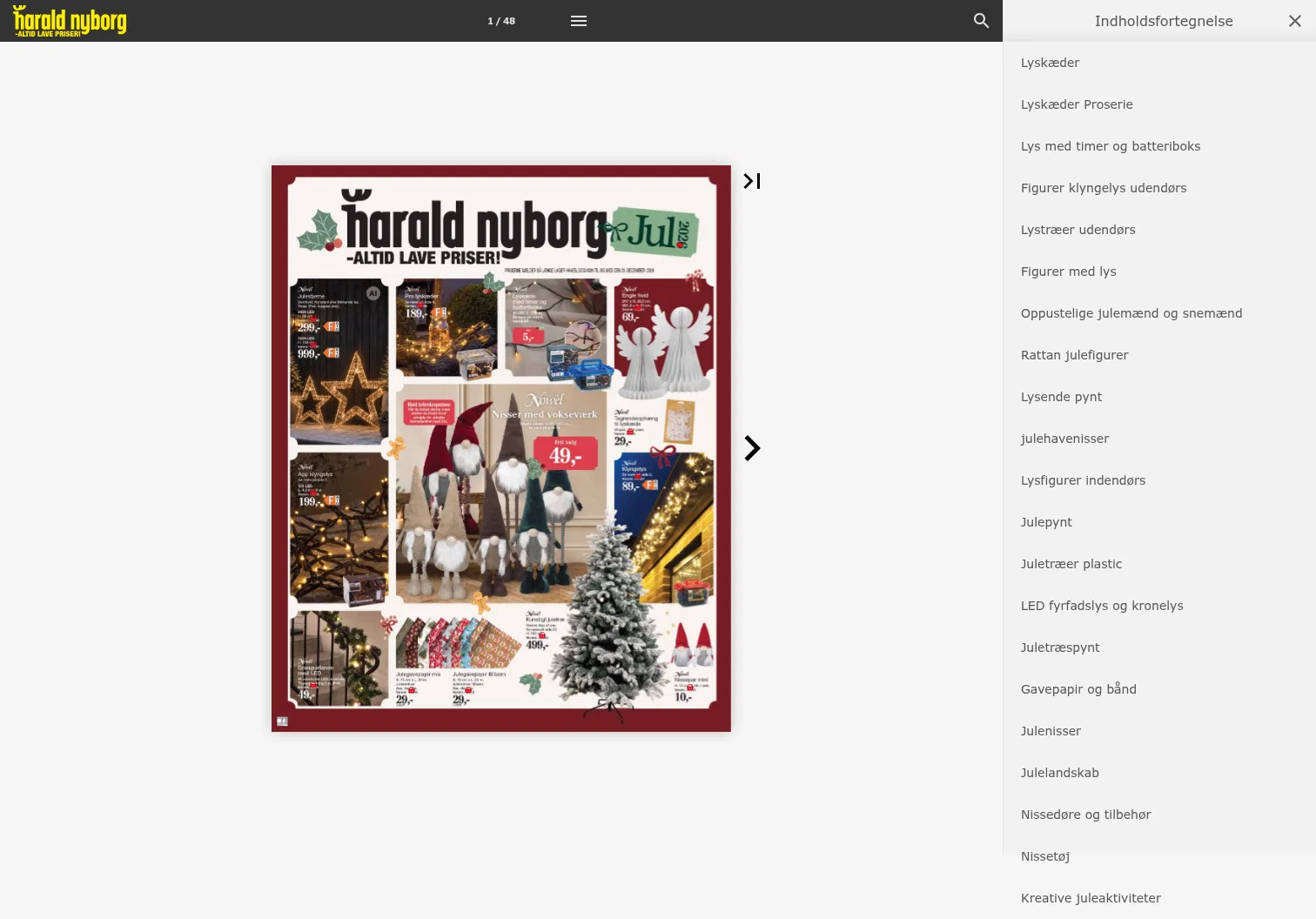Viewport: 1316px width, 919px height.
Task: Select Lystræer udendørs in contents
Action: click(x=1159, y=230)
